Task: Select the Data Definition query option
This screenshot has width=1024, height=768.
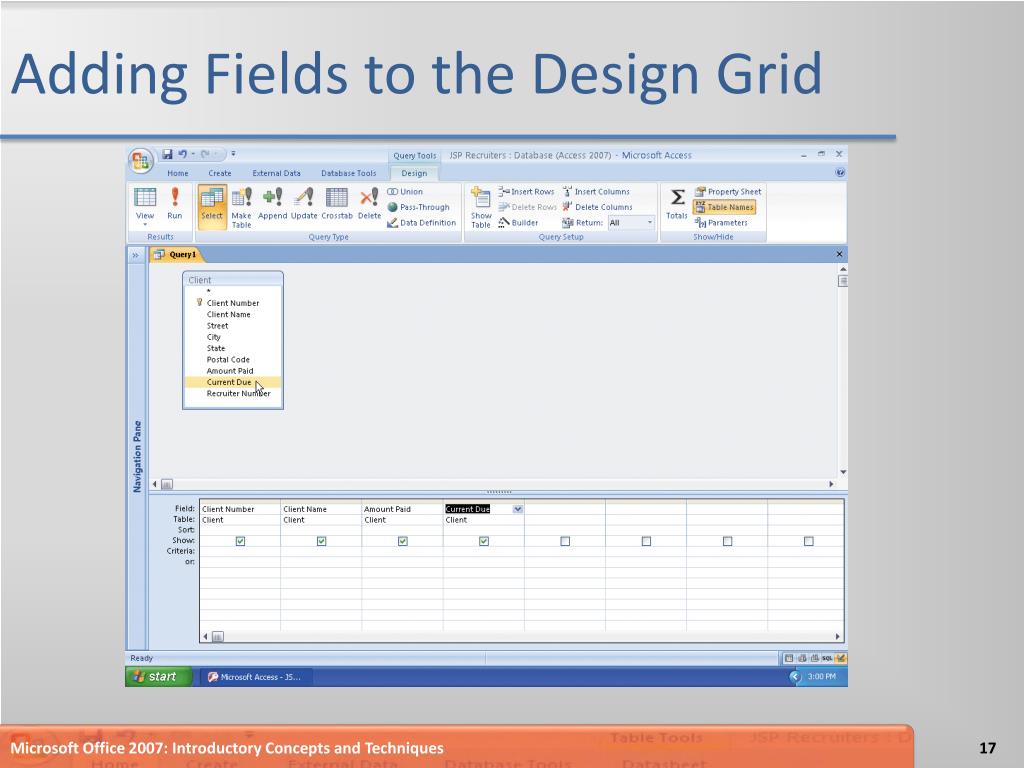Action: point(422,223)
